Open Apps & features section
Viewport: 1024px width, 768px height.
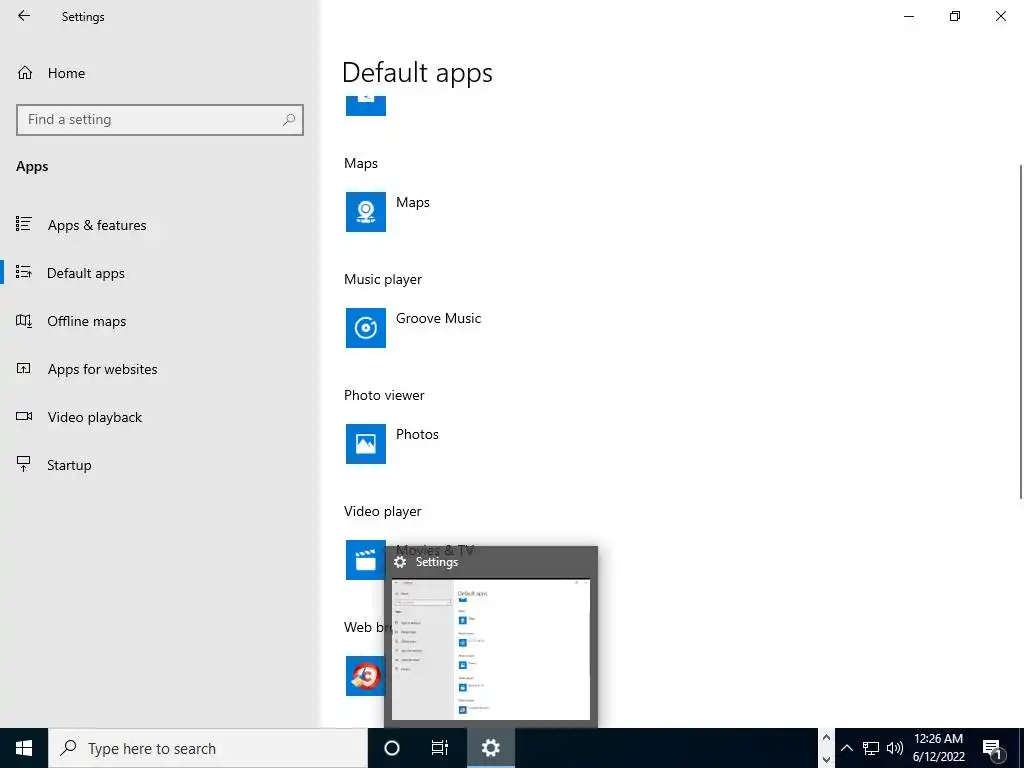click(97, 225)
